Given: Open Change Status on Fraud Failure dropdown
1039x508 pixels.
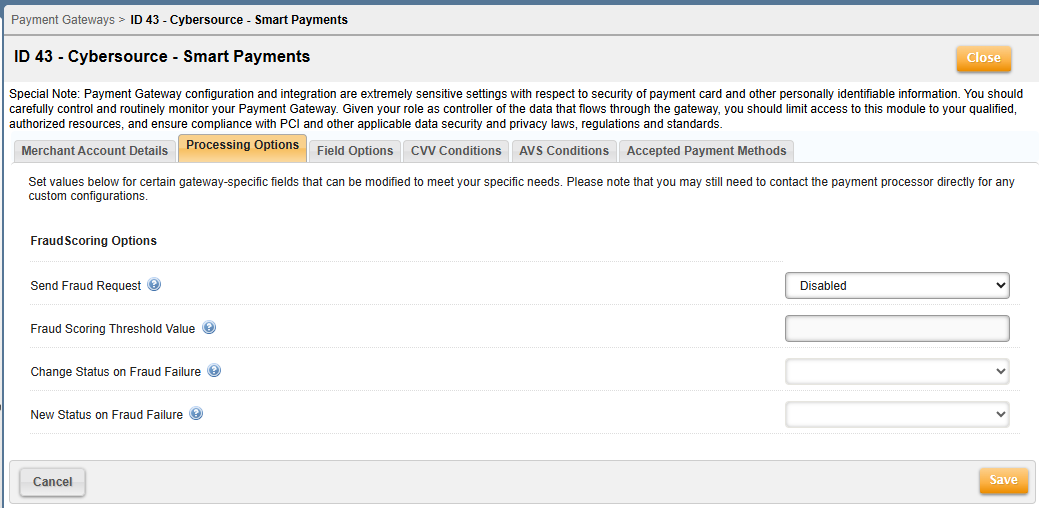Looking at the screenshot, I should (x=897, y=371).
